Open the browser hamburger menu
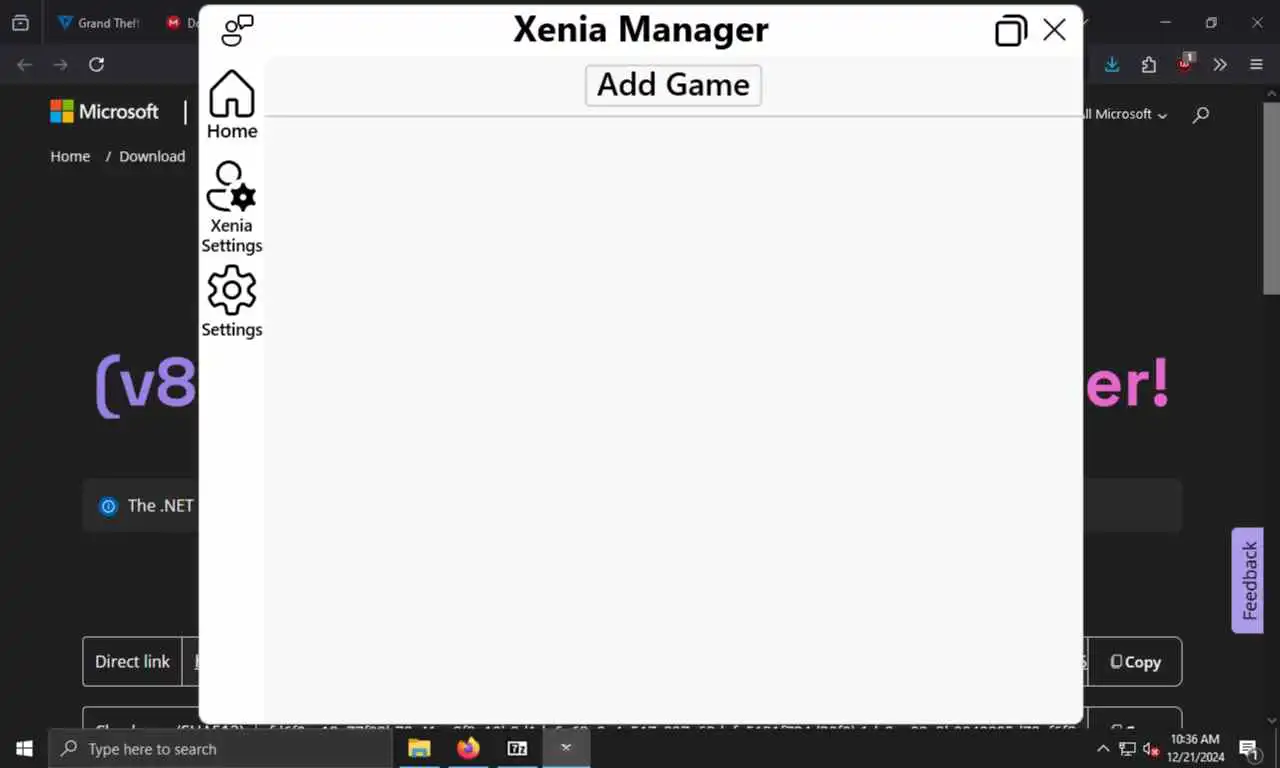Screen dimensions: 1280x768 click(1256, 64)
